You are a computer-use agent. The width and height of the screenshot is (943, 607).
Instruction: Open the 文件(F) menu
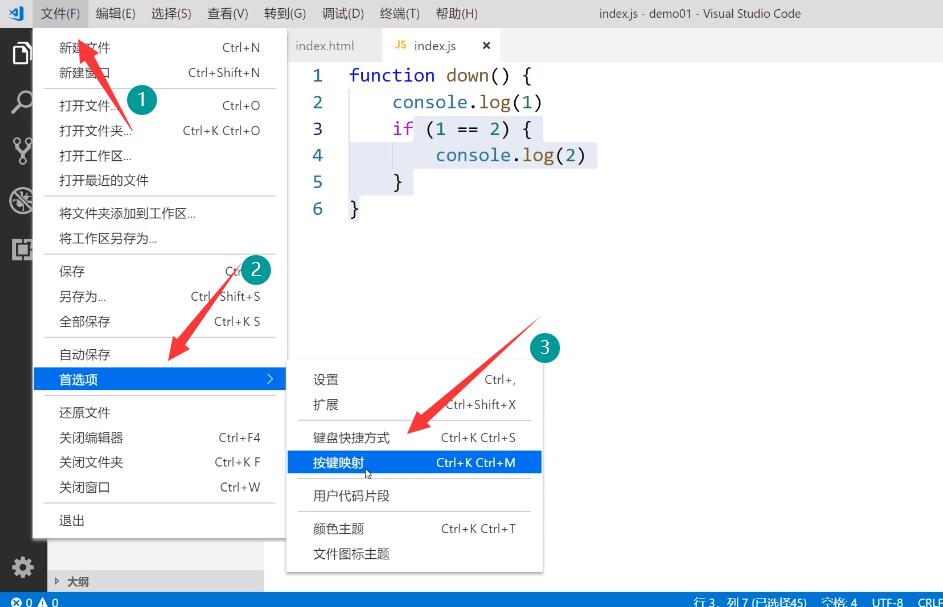pyautogui.click(x=60, y=13)
